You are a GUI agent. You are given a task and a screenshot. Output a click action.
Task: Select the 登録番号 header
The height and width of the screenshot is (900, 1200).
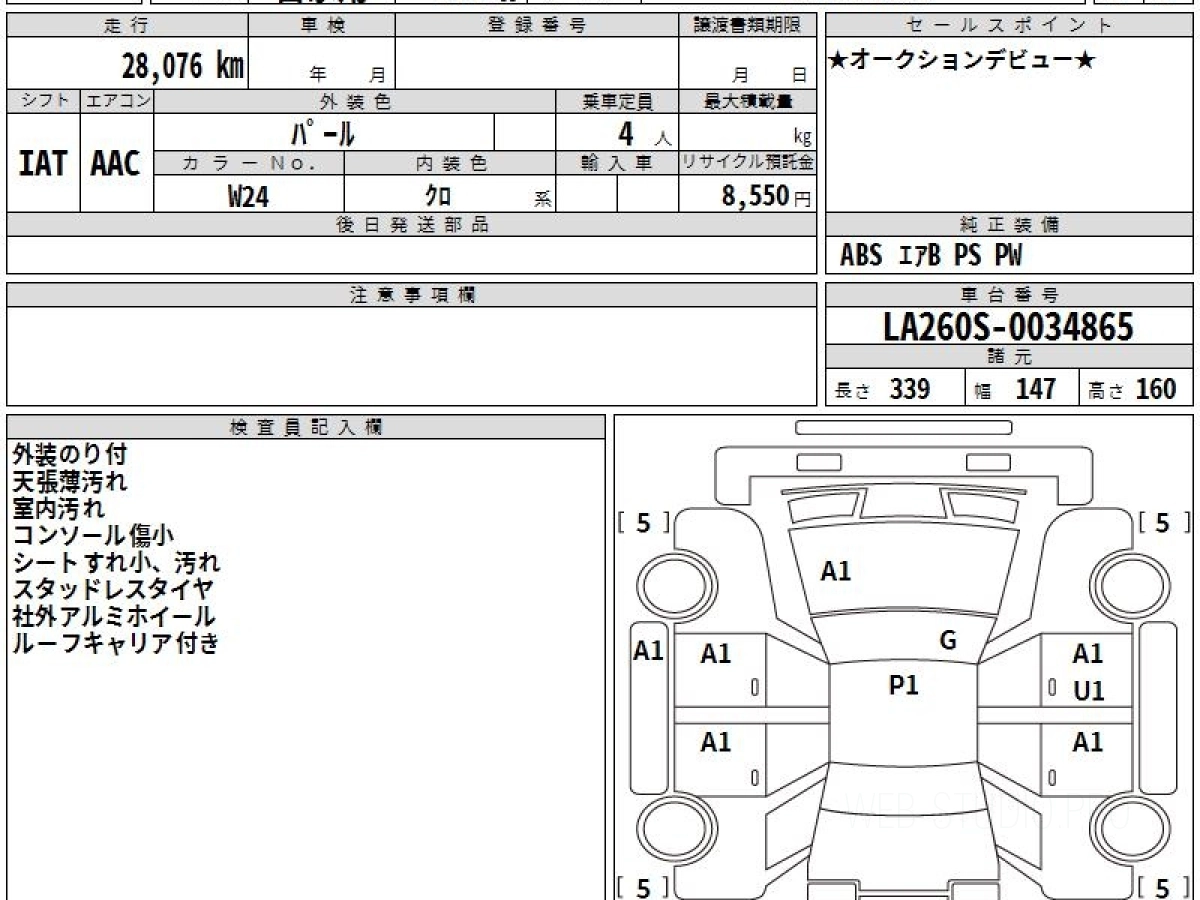(537, 26)
